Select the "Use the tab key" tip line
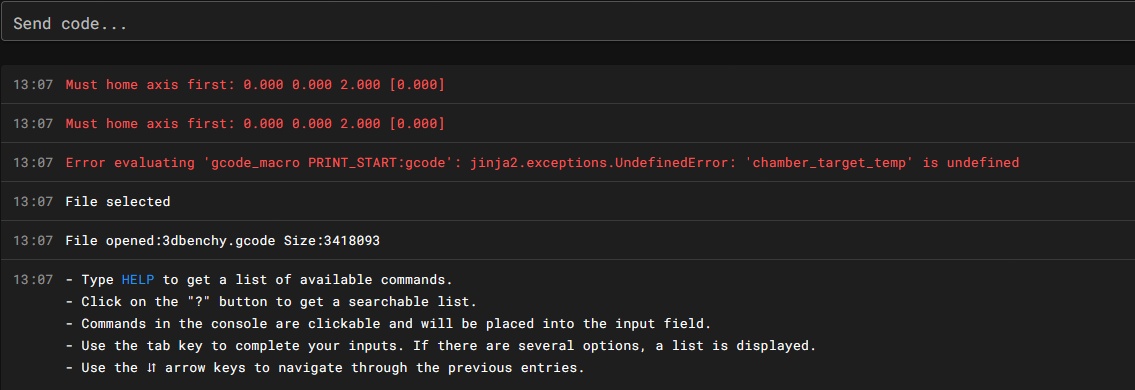Image resolution: width=1135 pixels, height=390 pixels. click(441, 346)
